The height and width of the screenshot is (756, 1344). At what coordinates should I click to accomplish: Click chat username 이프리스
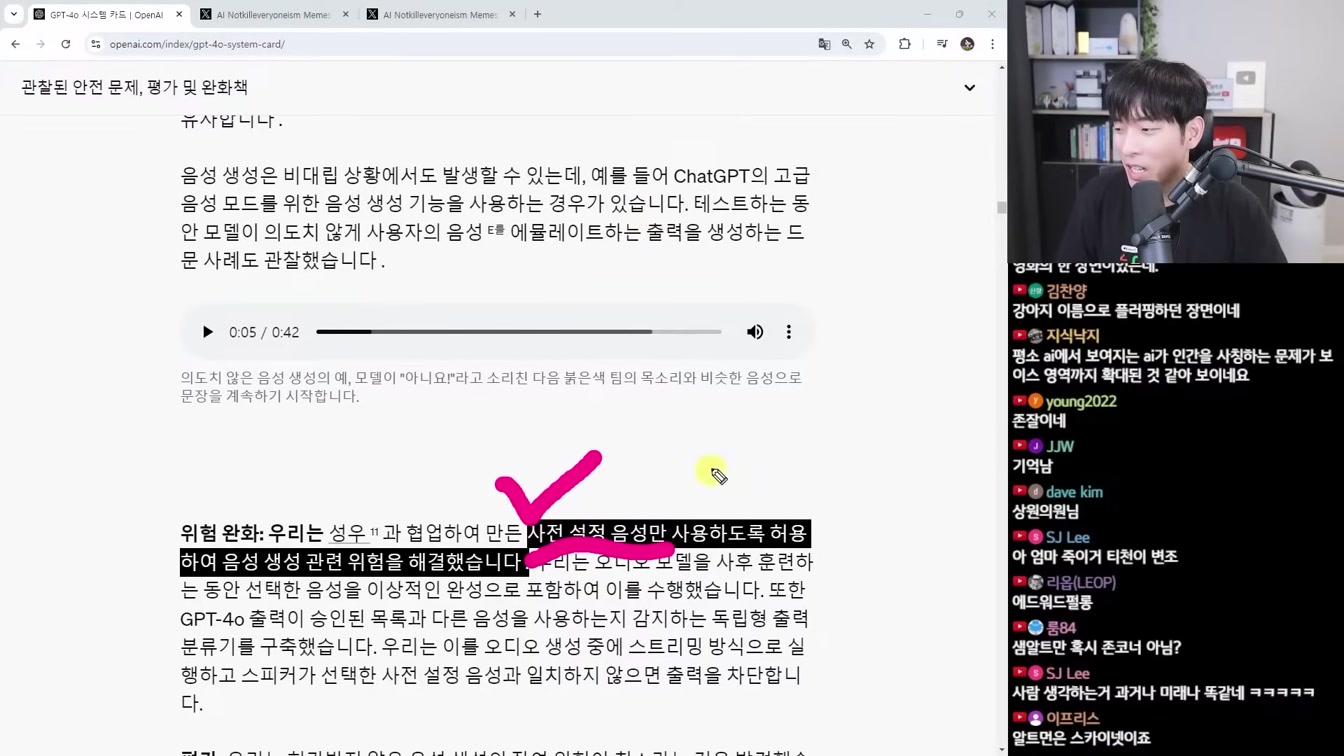[1073, 719]
